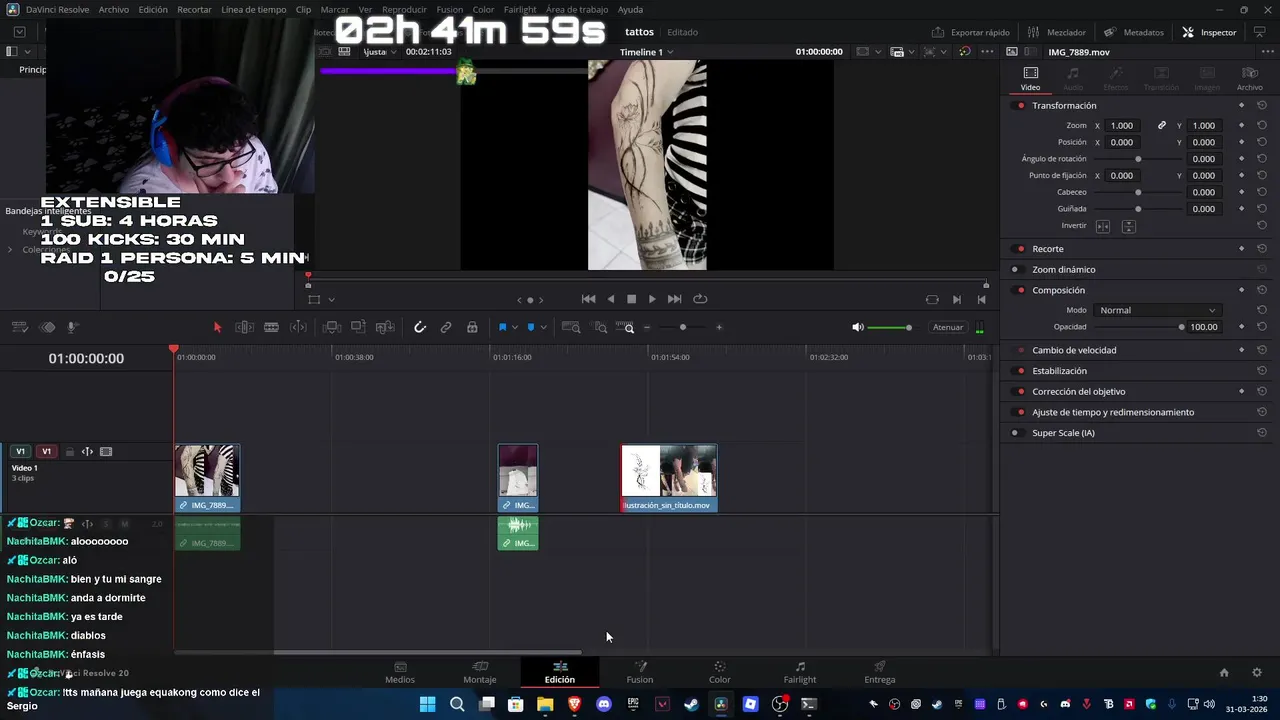1280x720 pixels.
Task: Open the Recortar menu
Action: pos(194,9)
